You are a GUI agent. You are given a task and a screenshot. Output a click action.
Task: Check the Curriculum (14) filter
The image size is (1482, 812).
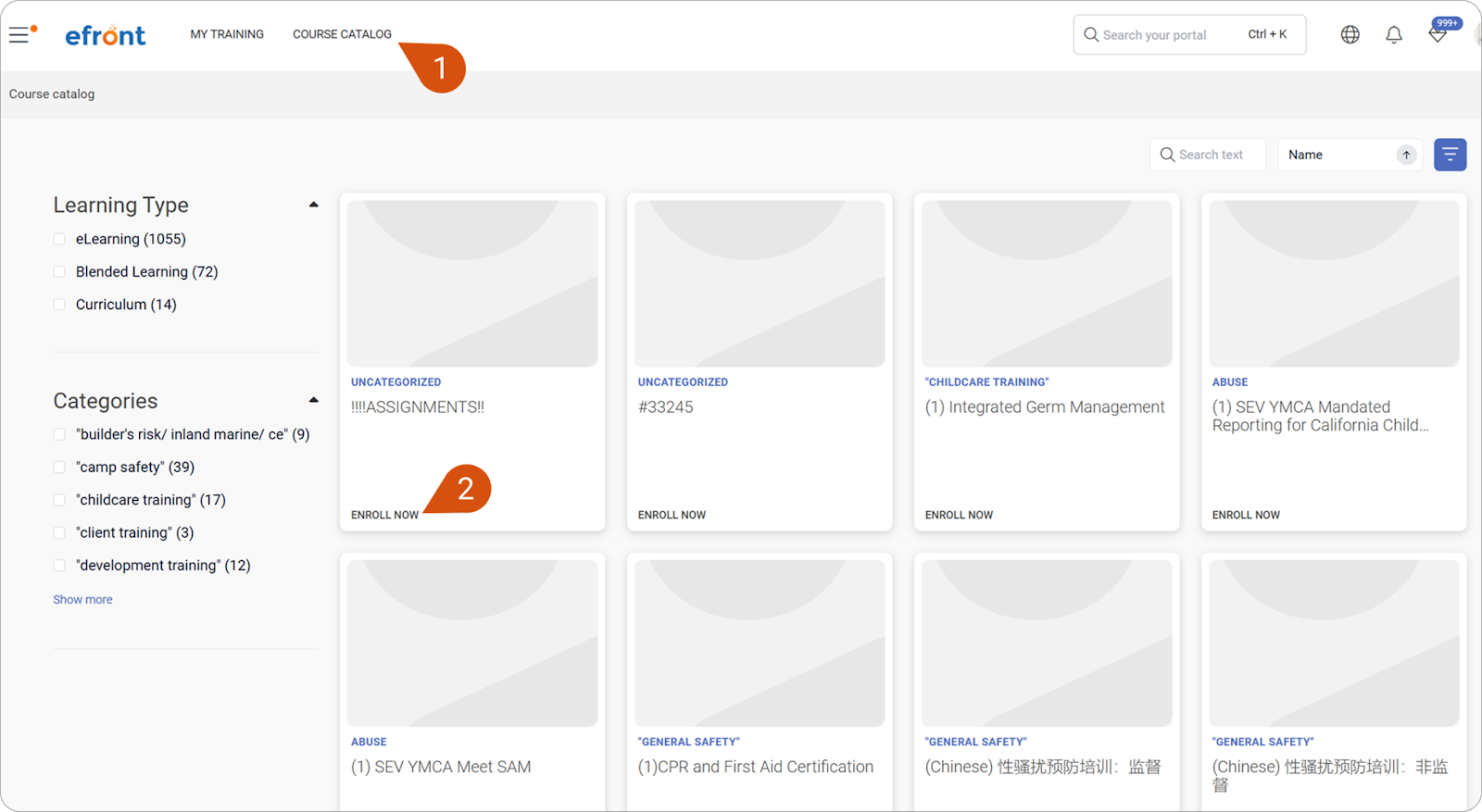pos(59,305)
